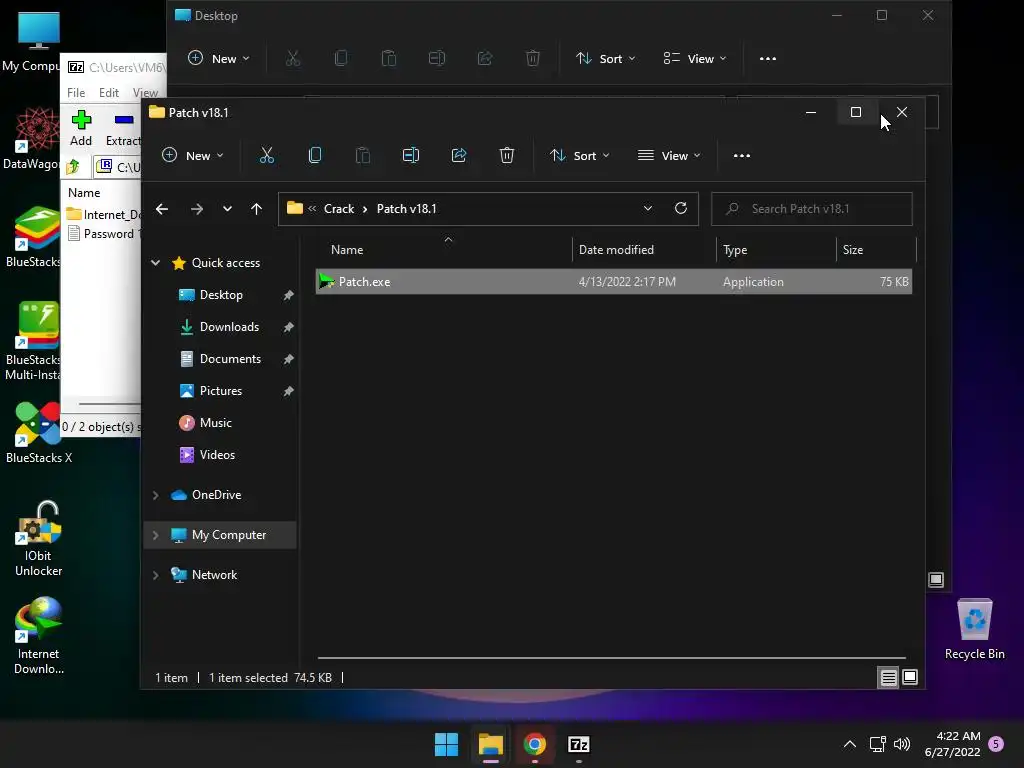Open recent locations chevron next to forward arrow

coord(227,209)
